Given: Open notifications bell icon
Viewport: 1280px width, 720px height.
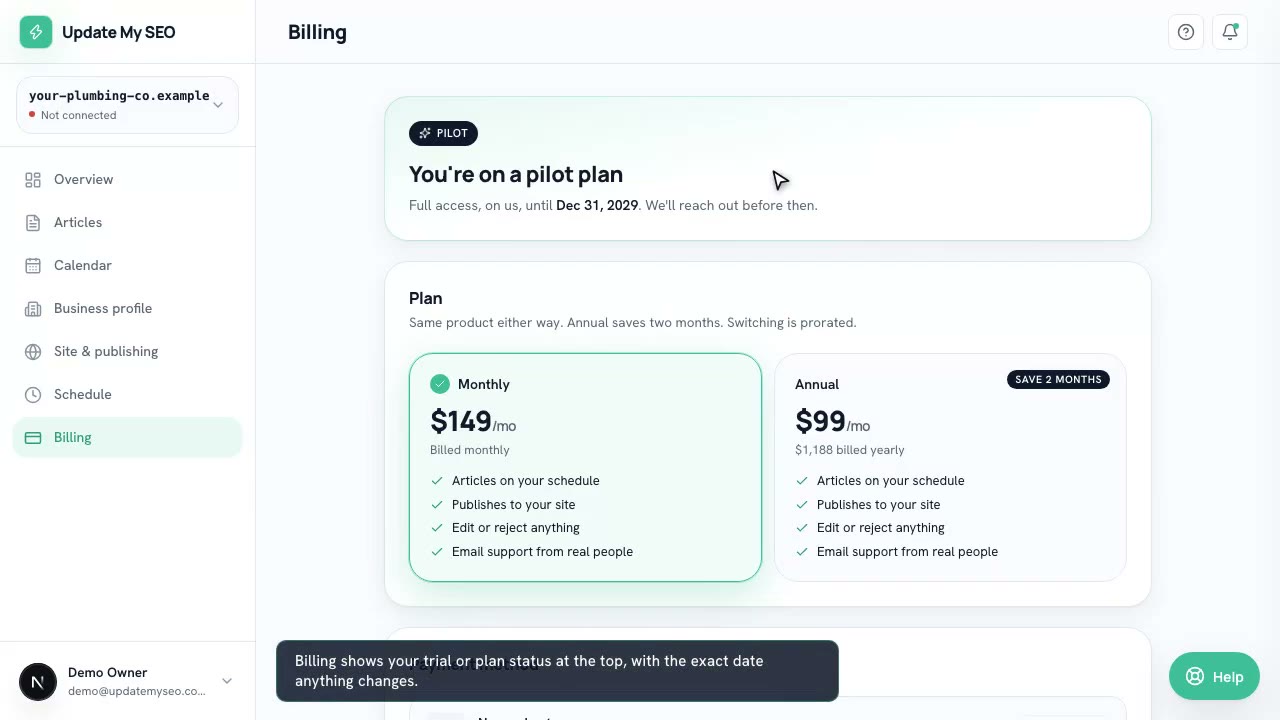Looking at the screenshot, I should 1230,32.
